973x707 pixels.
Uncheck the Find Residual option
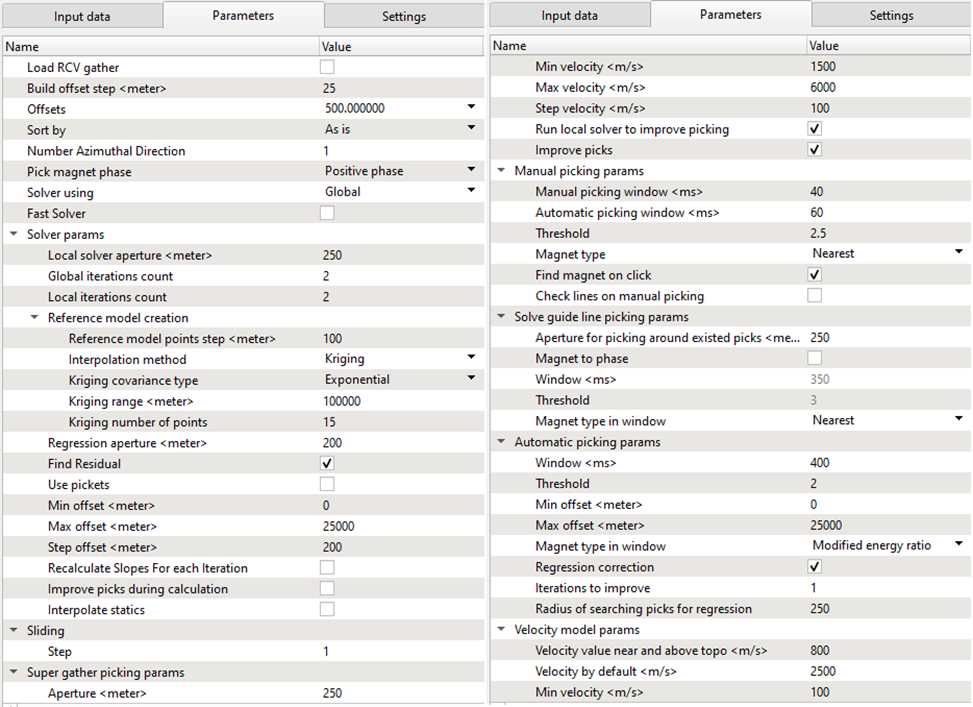327,464
